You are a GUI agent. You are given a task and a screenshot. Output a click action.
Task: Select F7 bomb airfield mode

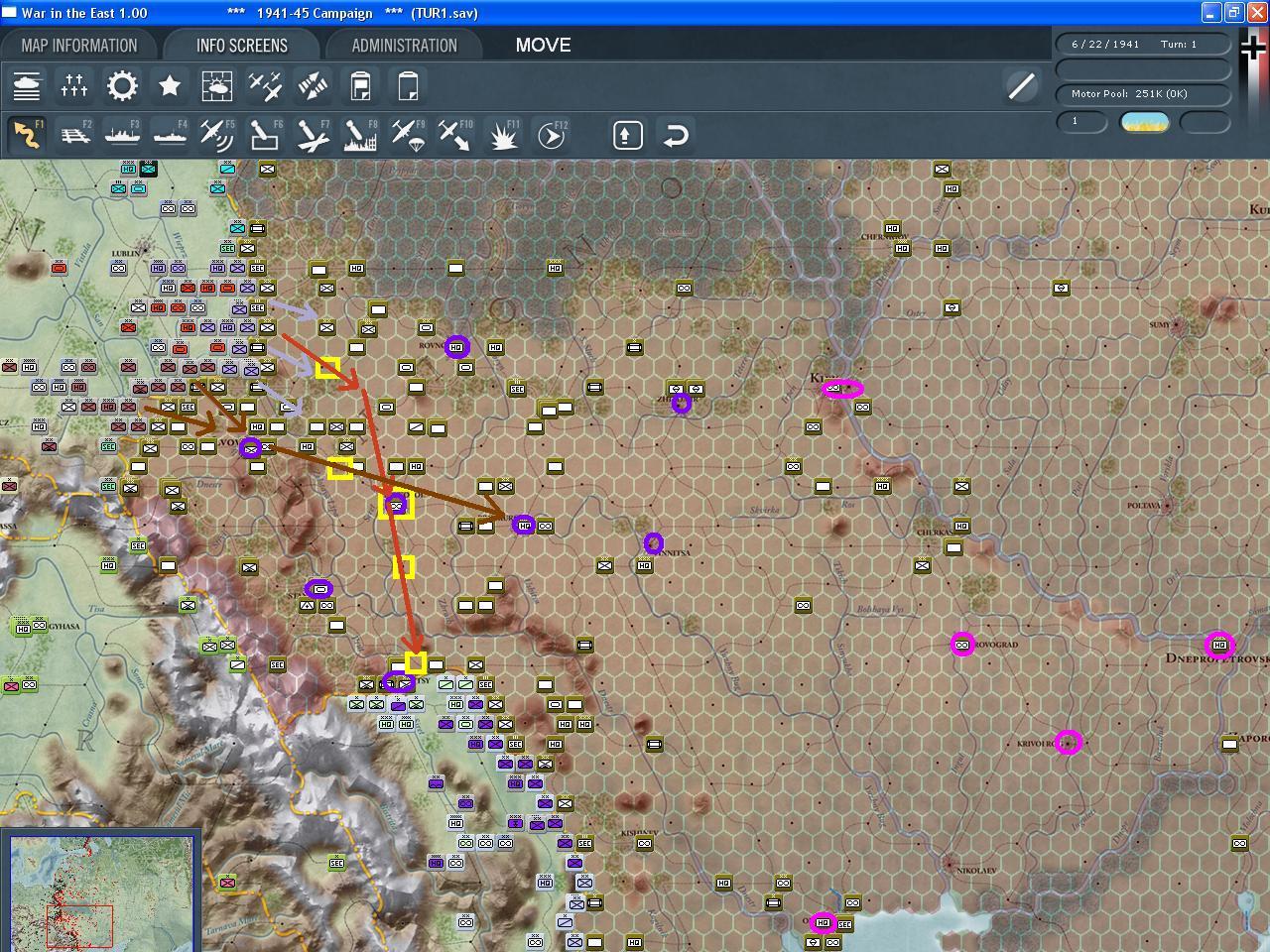click(313, 135)
